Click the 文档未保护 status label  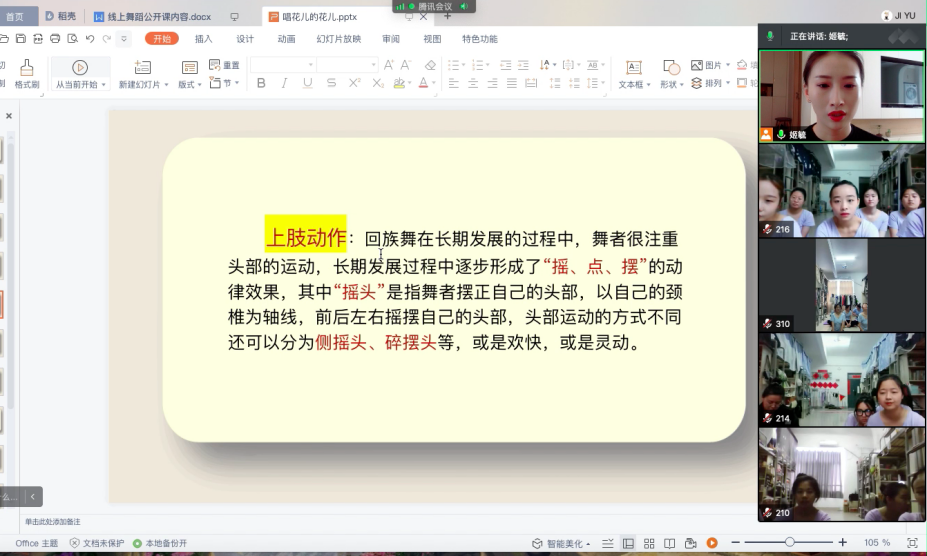point(97,543)
